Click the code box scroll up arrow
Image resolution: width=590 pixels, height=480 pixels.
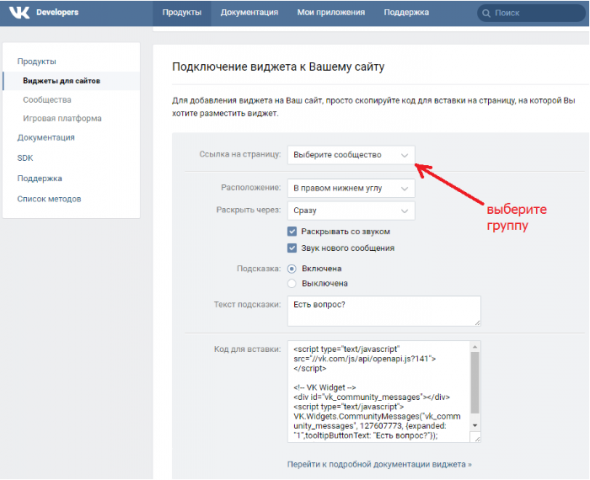(475, 346)
